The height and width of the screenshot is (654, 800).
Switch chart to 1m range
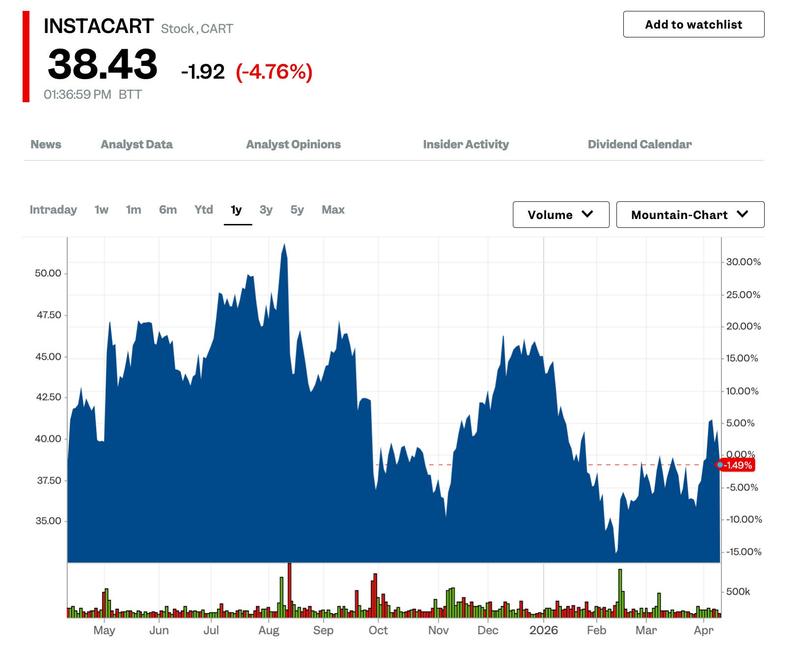tap(134, 210)
